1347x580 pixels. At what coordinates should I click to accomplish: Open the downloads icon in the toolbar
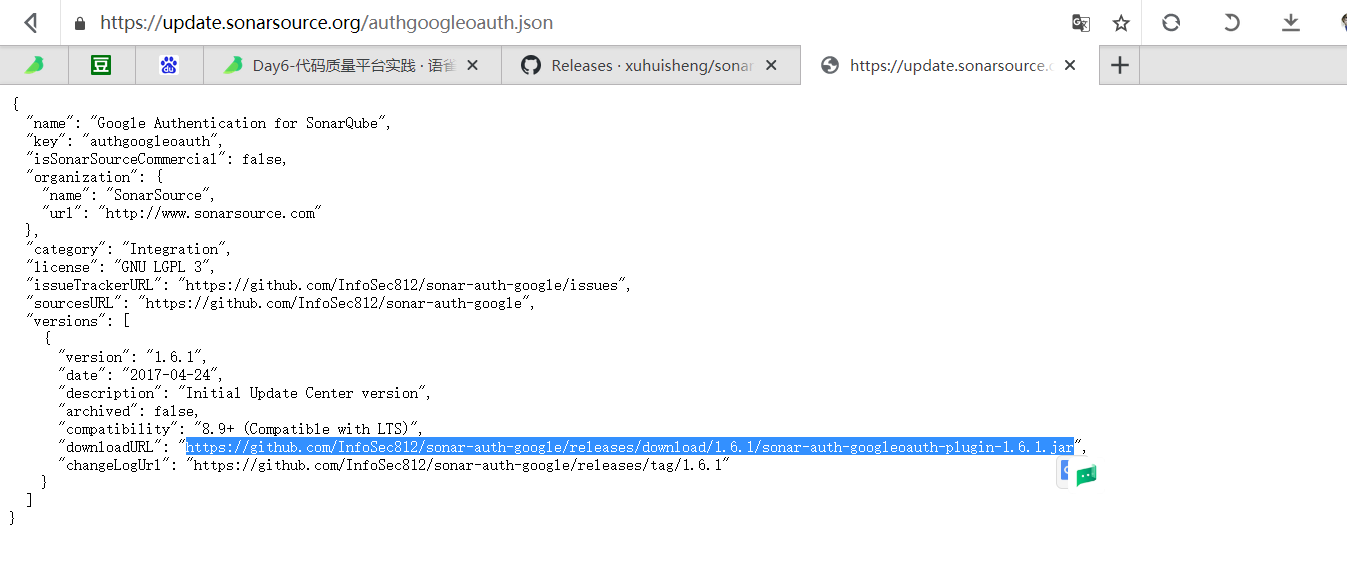click(x=1291, y=22)
